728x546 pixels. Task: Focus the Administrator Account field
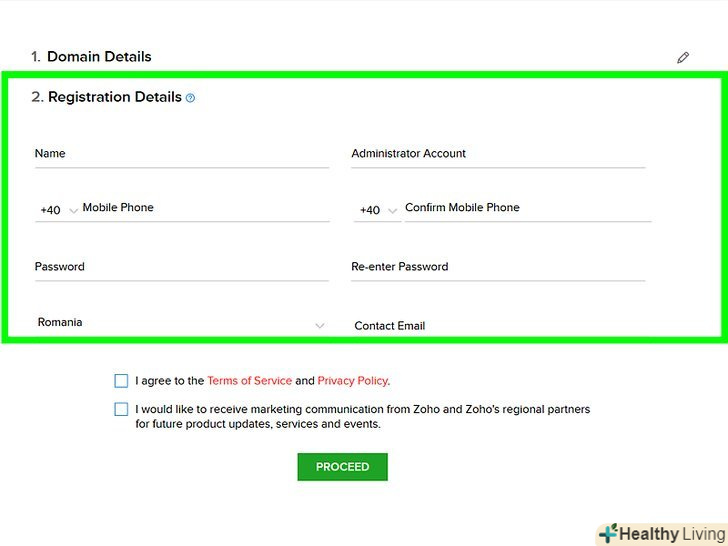[x=497, y=154]
